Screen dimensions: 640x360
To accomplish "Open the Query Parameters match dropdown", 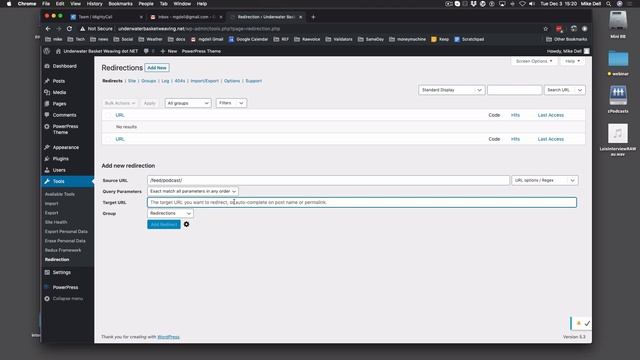I will pos(193,191).
